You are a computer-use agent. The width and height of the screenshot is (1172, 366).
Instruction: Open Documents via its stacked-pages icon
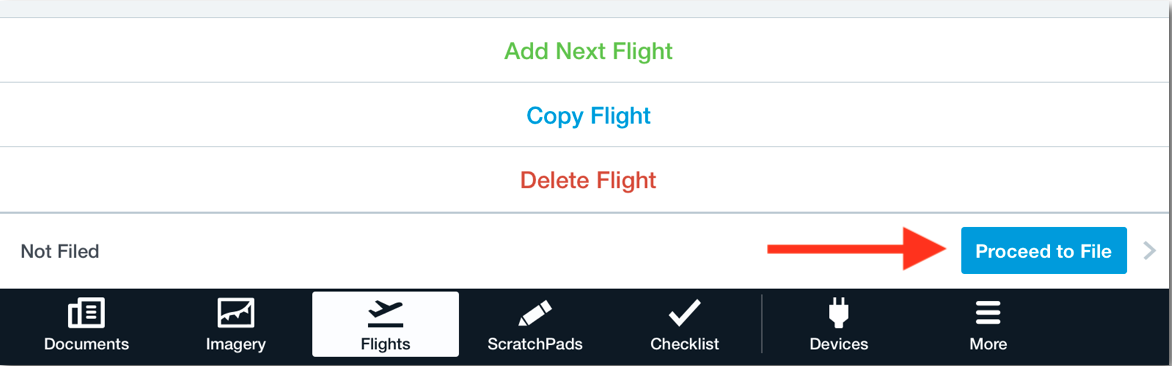(x=87, y=313)
